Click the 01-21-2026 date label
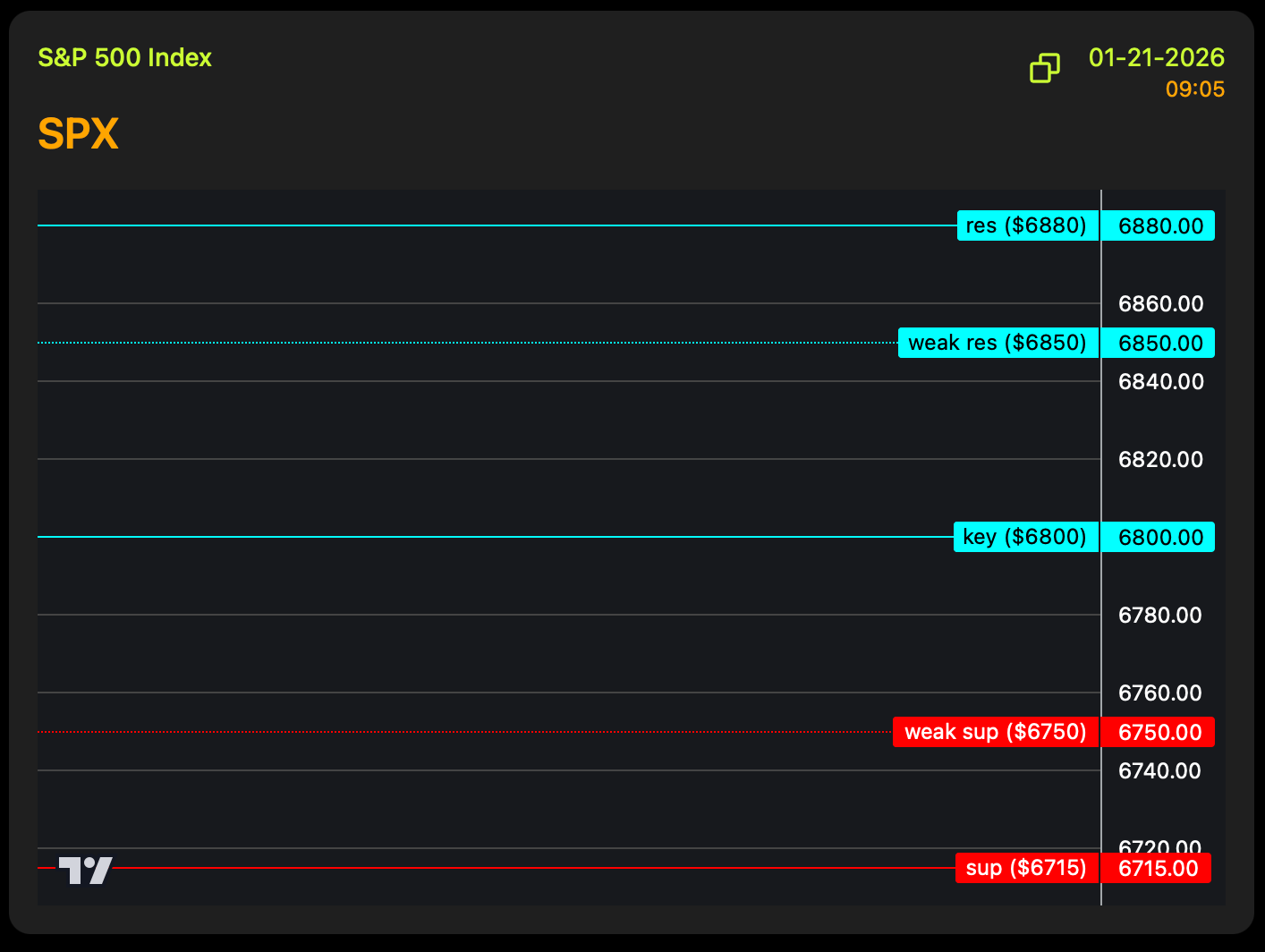The width and height of the screenshot is (1265, 952). click(x=1156, y=58)
